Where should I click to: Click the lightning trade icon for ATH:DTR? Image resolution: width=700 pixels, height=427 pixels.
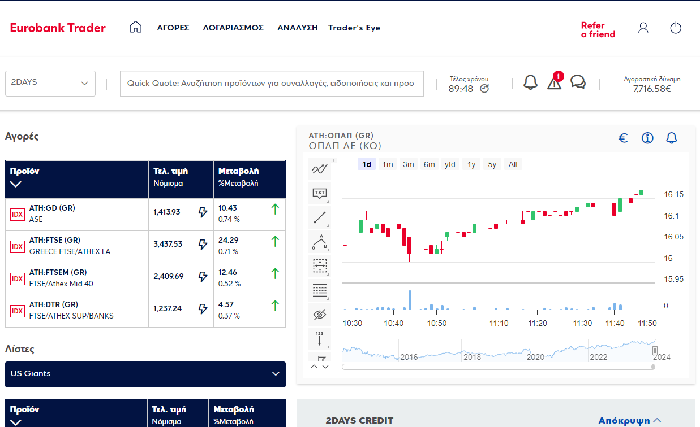tap(203, 309)
